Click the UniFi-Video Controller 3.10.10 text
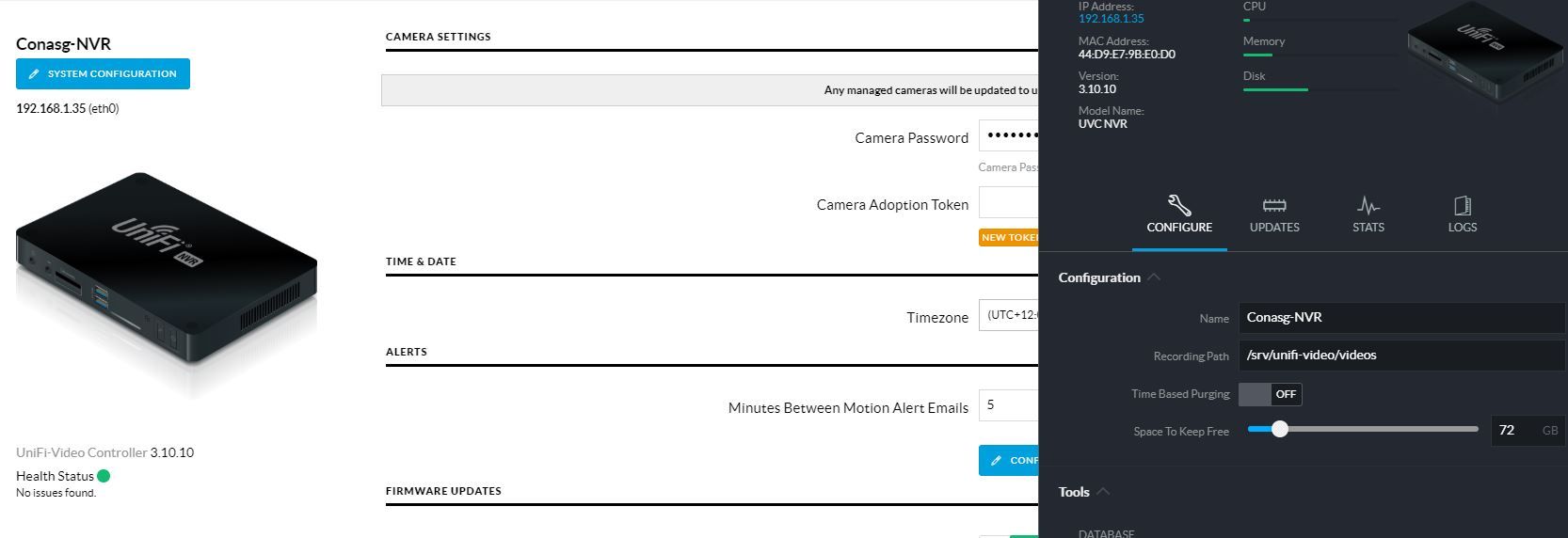1568x538 pixels. (x=104, y=452)
